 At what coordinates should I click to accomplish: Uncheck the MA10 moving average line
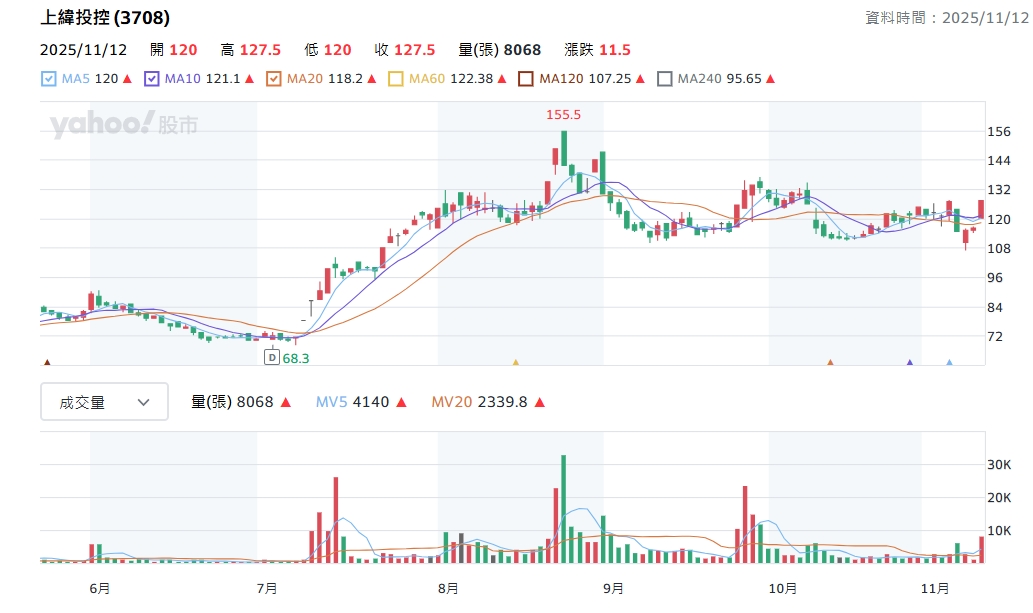[x=152, y=79]
